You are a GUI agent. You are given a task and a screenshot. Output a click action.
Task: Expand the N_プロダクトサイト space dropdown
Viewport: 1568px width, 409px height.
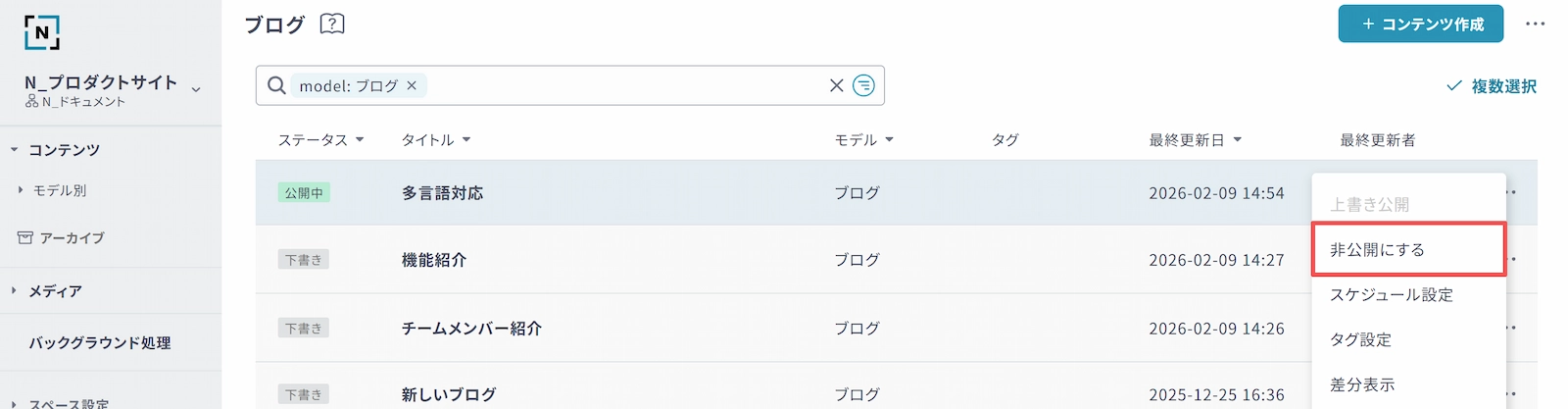(x=196, y=89)
